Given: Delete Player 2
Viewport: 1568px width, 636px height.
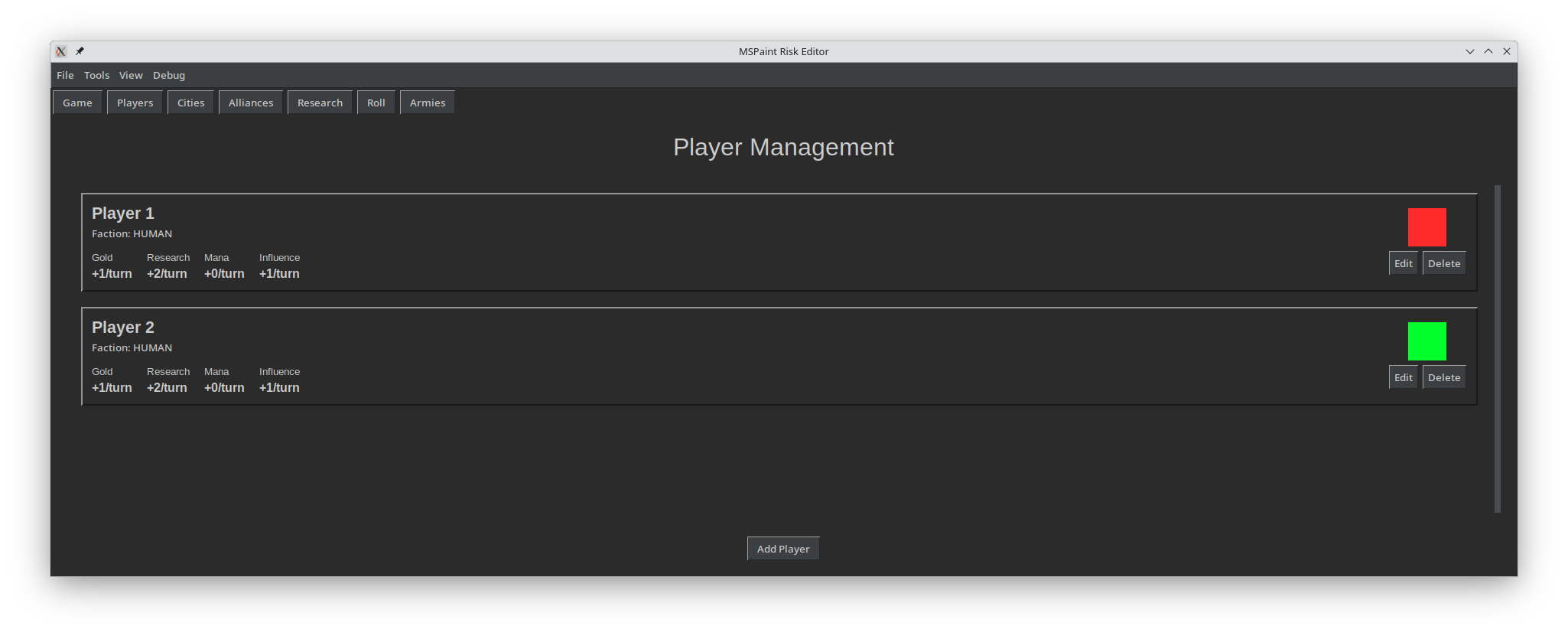Looking at the screenshot, I should click(x=1444, y=377).
